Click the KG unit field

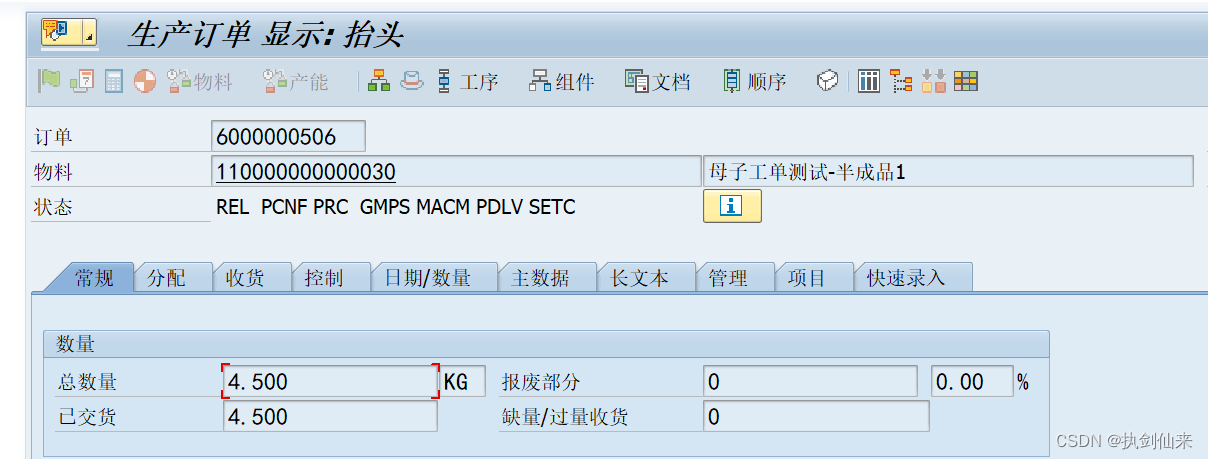point(464,381)
